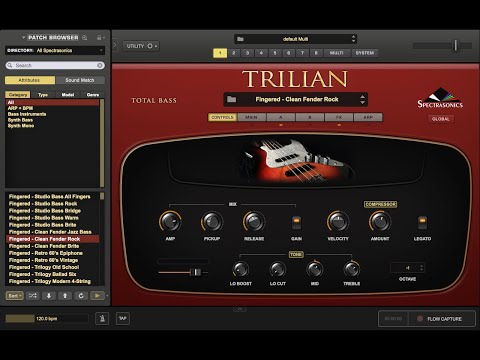Click the refresh browser icon
The height and width of the screenshot is (360, 480).
click(x=81, y=296)
